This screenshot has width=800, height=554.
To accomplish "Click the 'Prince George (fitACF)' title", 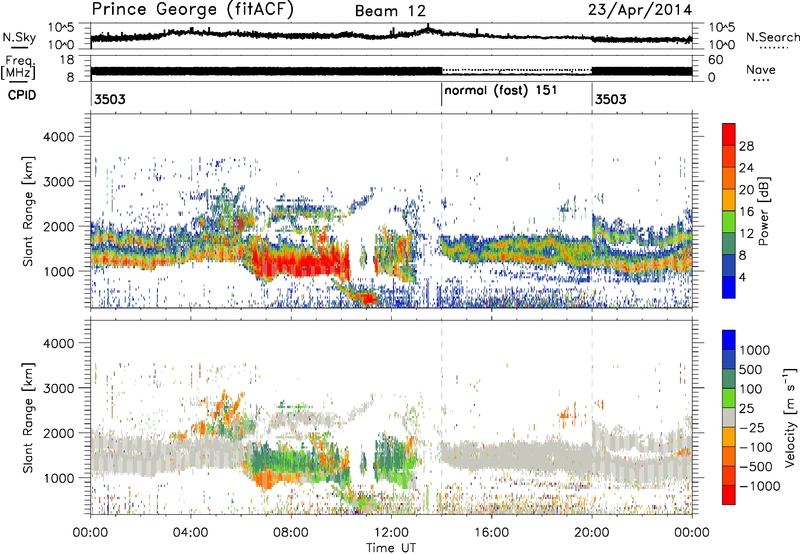I will coord(192,9).
